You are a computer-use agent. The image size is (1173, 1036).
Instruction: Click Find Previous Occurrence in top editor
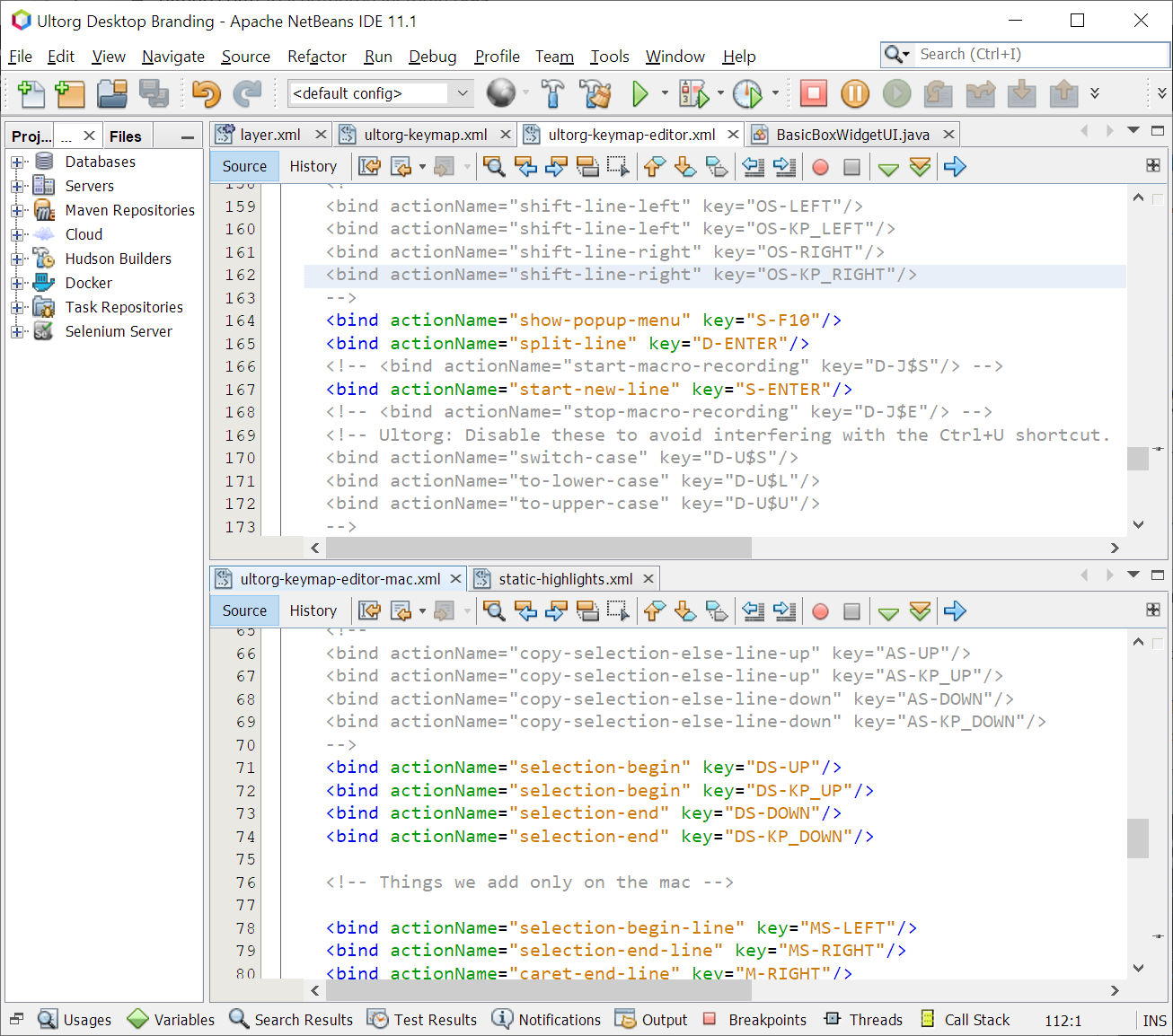[525, 166]
